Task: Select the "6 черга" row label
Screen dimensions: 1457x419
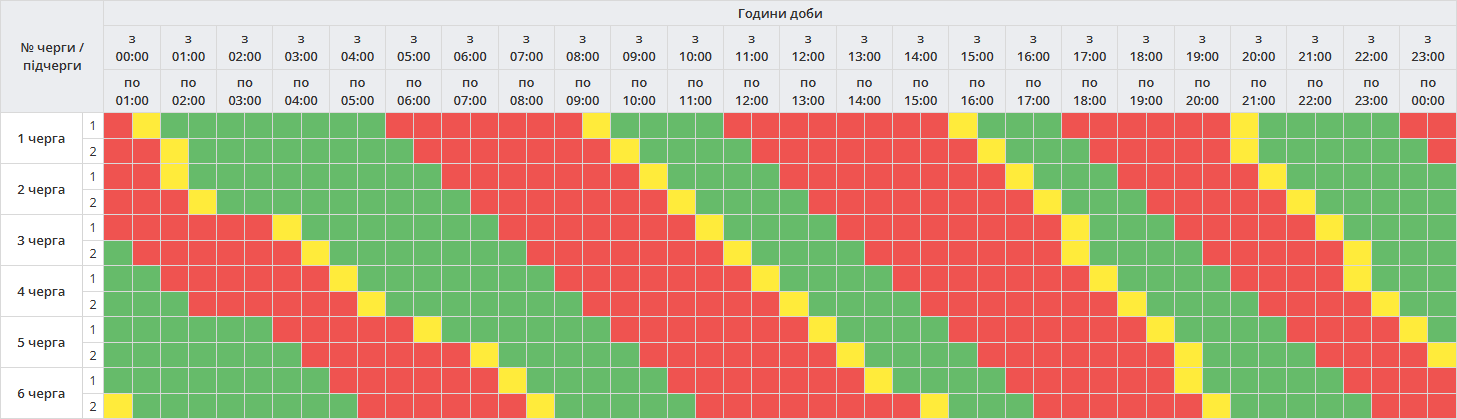Action: [x=42, y=393]
